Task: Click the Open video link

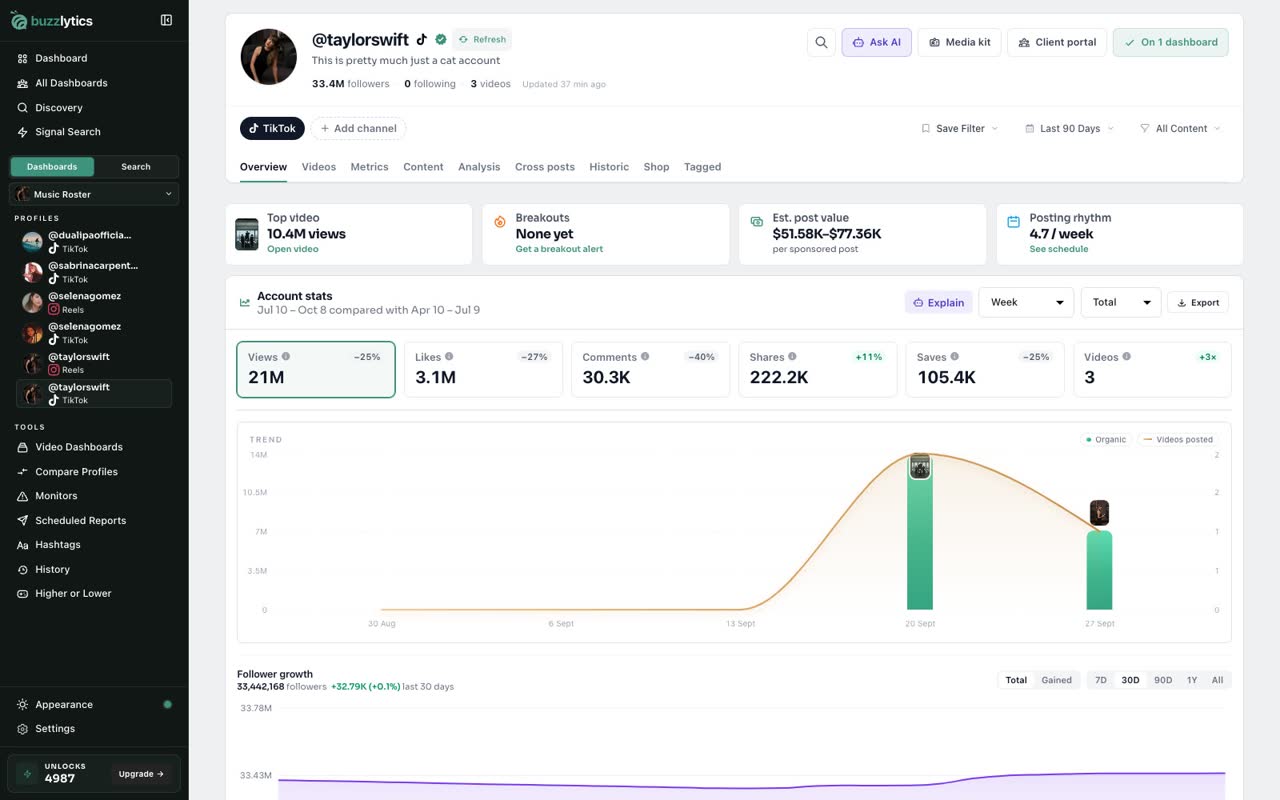Action: point(293,249)
